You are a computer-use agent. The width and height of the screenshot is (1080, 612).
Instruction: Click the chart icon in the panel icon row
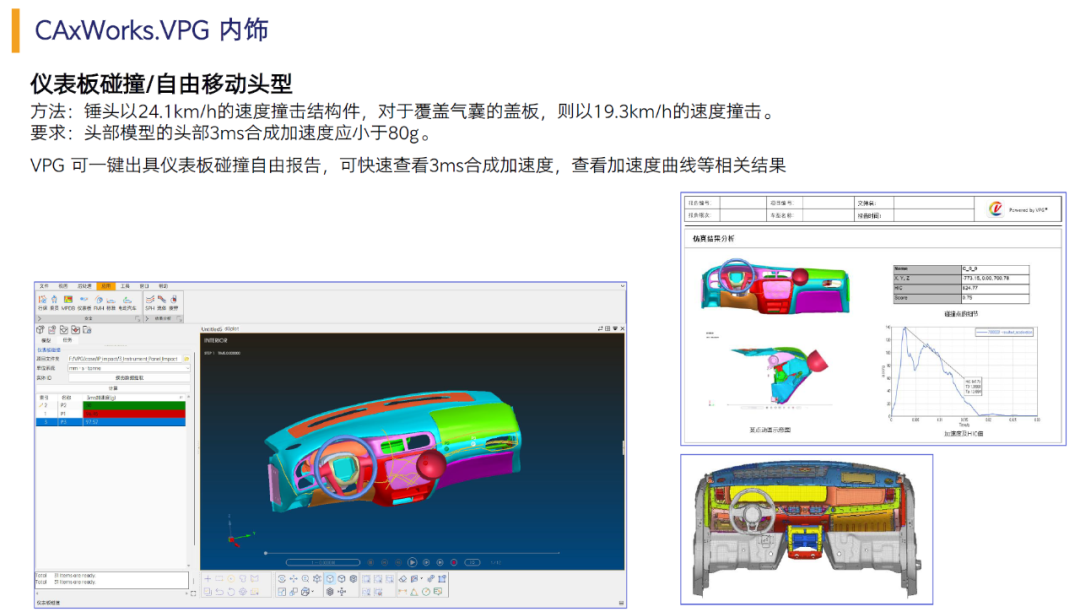tap(52, 330)
